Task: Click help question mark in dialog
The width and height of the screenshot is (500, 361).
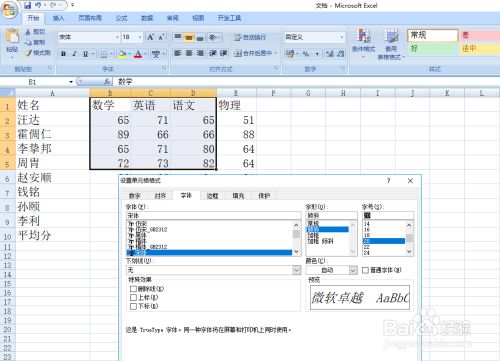Action: [x=388, y=181]
